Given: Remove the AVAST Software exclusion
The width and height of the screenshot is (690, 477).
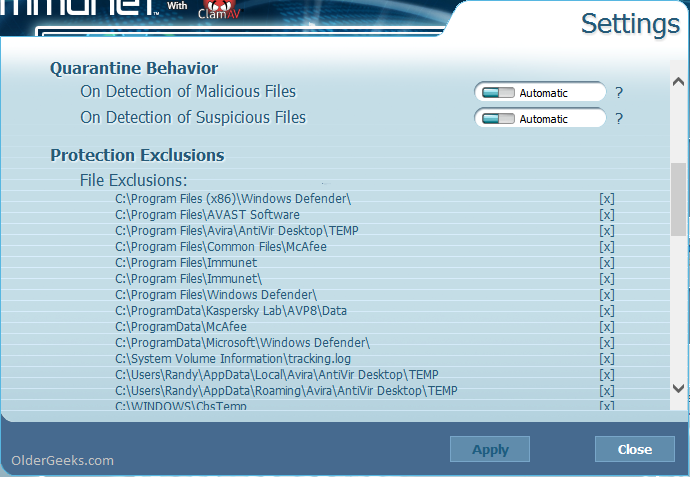Looking at the screenshot, I should coord(606,215).
